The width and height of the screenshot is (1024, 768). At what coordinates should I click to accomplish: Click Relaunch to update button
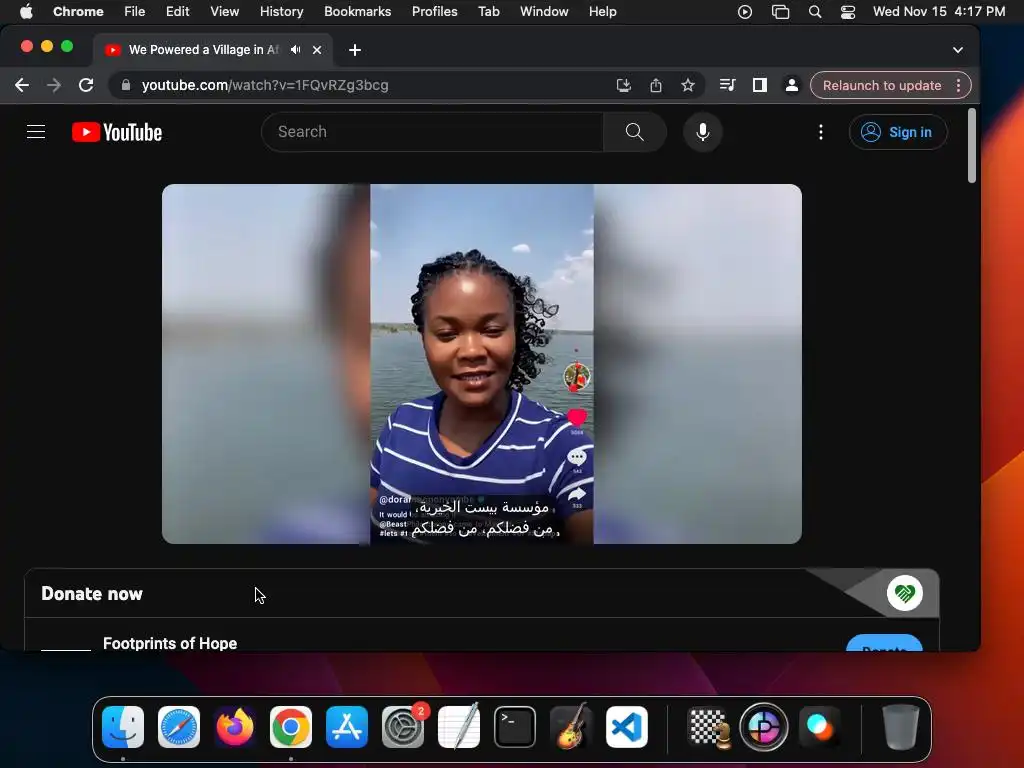[x=882, y=86]
